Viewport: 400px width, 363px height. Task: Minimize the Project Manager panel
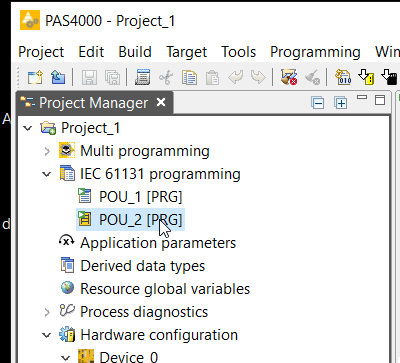click(x=362, y=98)
